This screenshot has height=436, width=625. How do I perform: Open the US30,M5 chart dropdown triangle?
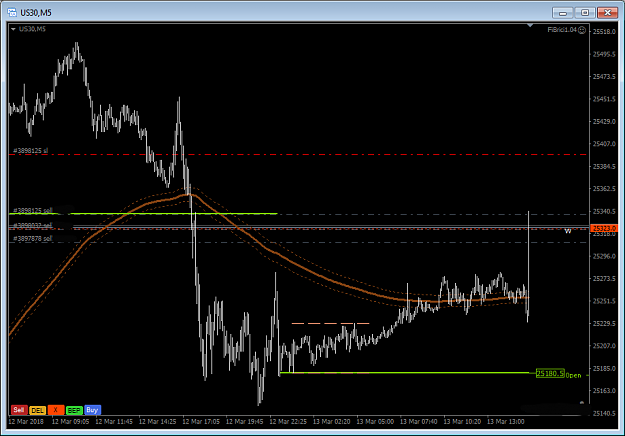pos(13,29)
